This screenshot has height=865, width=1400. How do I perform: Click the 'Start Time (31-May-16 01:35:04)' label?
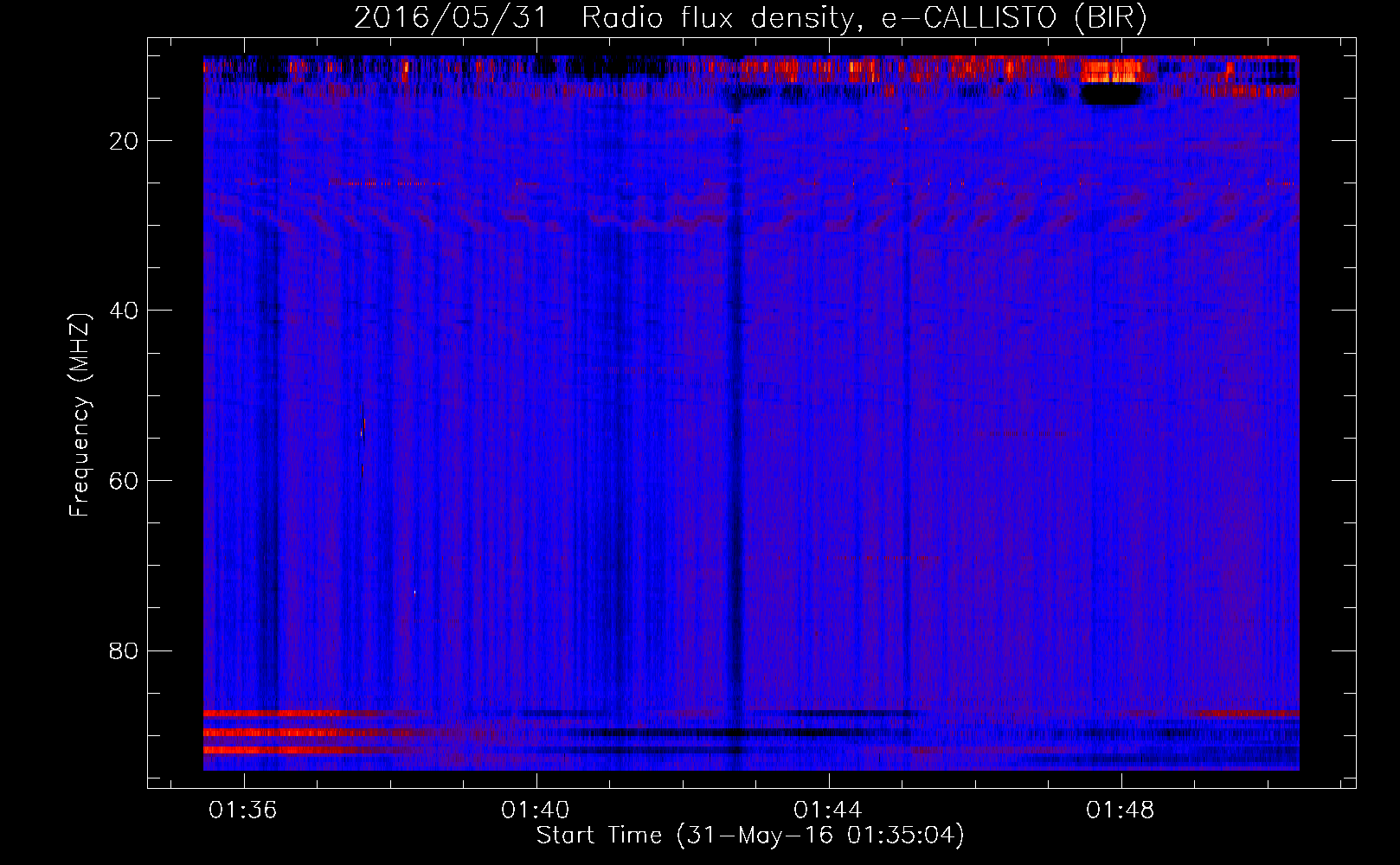point(750,836)
